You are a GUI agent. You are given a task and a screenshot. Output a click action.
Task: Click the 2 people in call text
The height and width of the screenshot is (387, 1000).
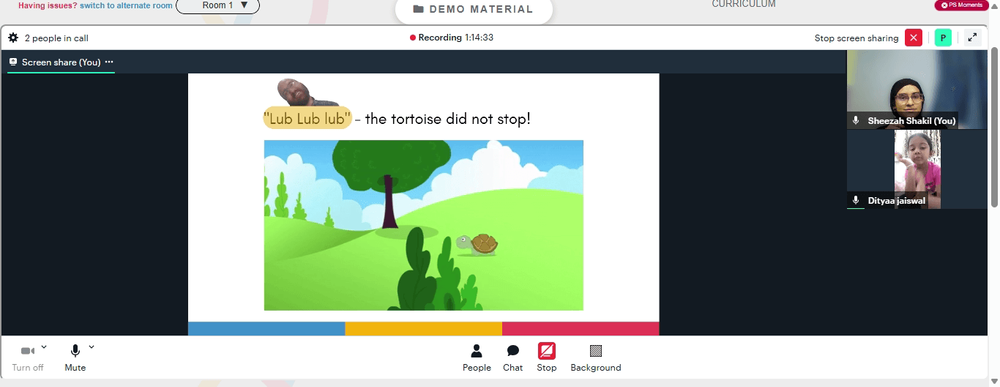point(56,38)
